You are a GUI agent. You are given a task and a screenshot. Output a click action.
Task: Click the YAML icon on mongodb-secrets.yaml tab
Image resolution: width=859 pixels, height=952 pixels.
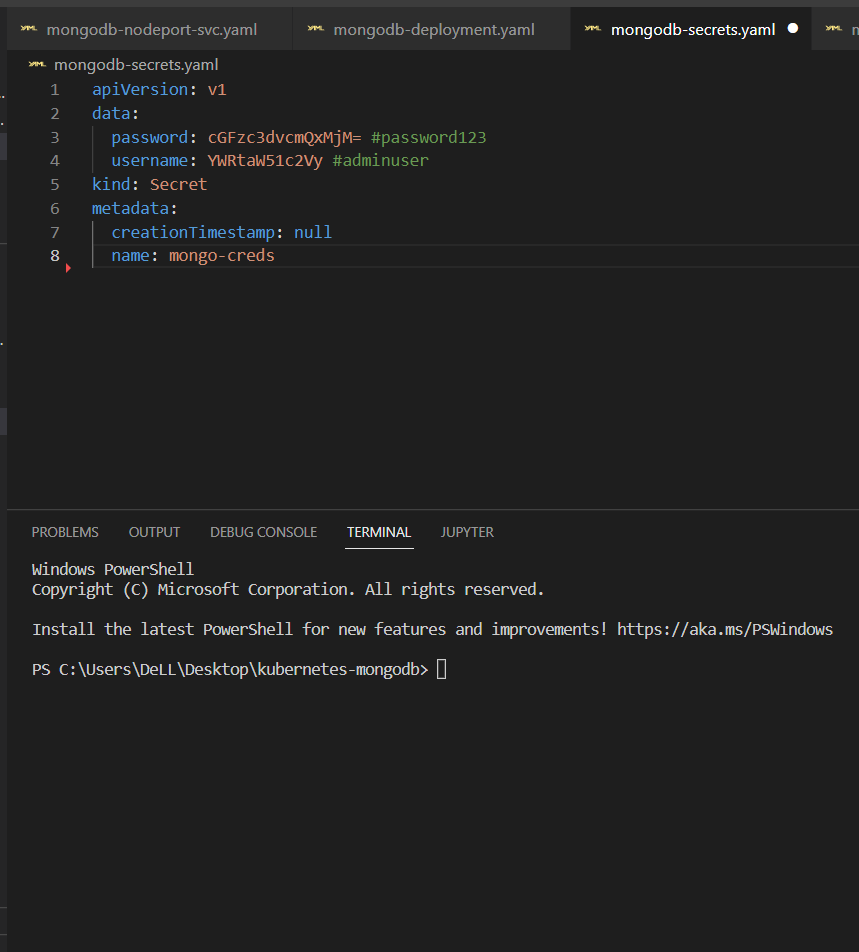pyautogui.click(x=594, y=29)
